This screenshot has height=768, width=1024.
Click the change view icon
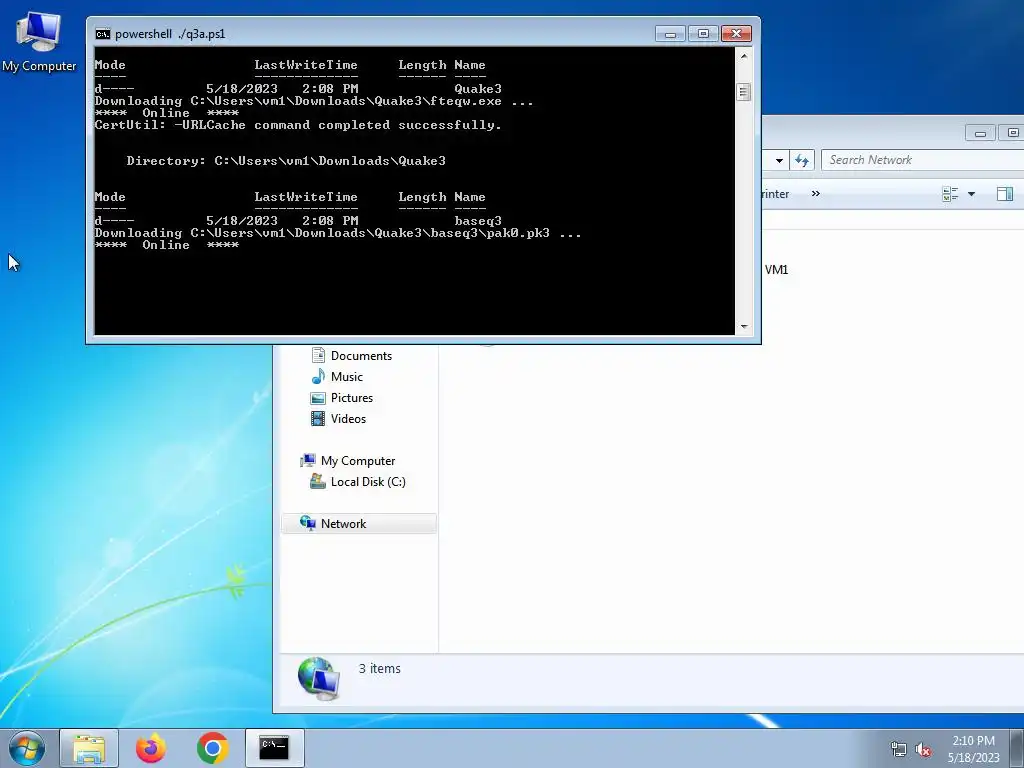[x=950, y=194]
